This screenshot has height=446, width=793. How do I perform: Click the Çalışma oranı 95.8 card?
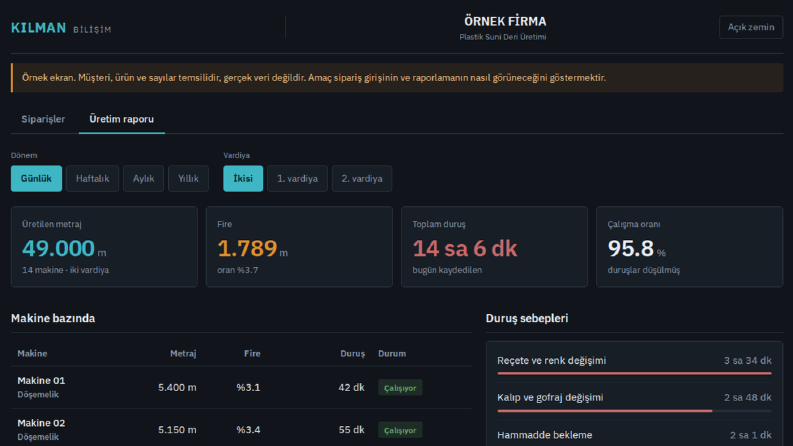coord(689,247)
